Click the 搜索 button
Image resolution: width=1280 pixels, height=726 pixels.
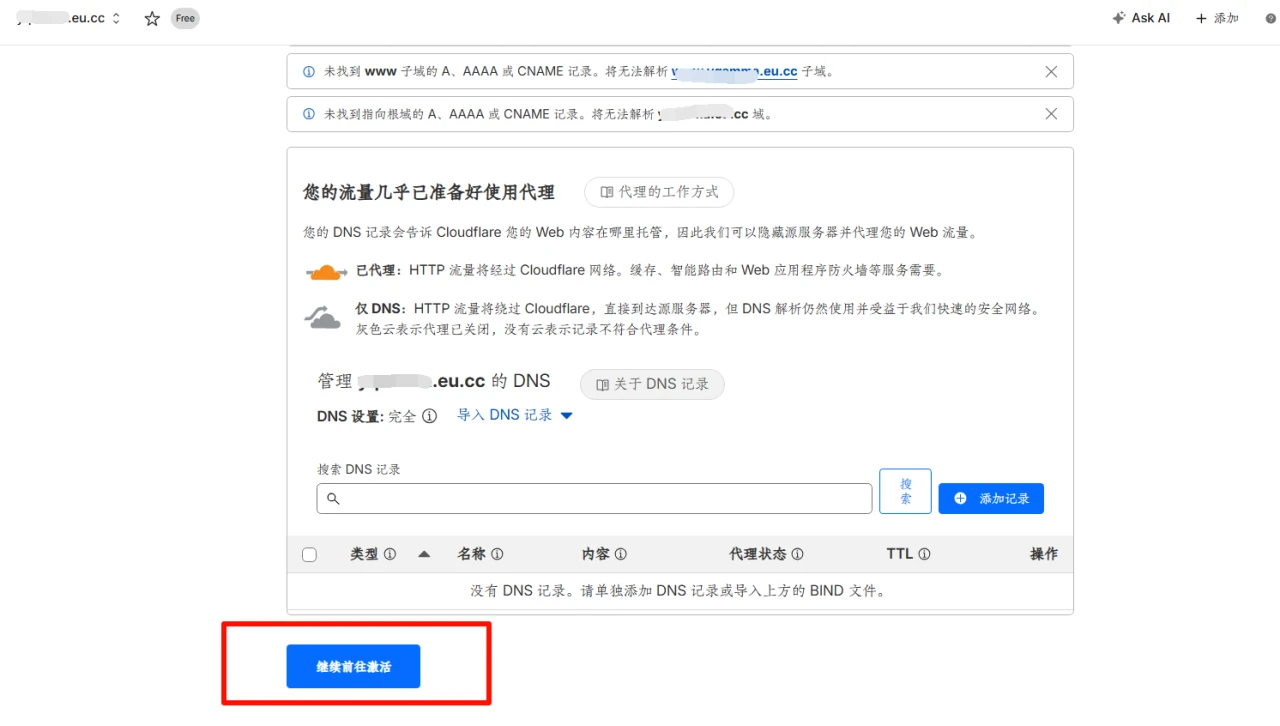coord(905,491)
